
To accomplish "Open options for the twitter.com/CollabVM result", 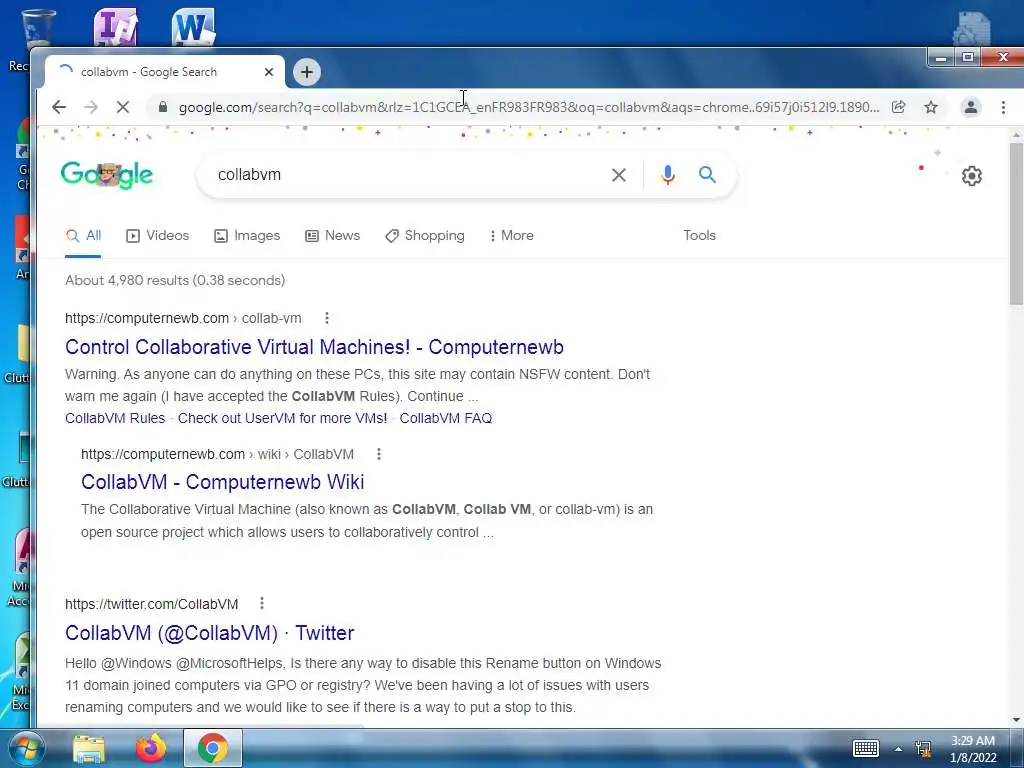I will [x=262, y=603].
